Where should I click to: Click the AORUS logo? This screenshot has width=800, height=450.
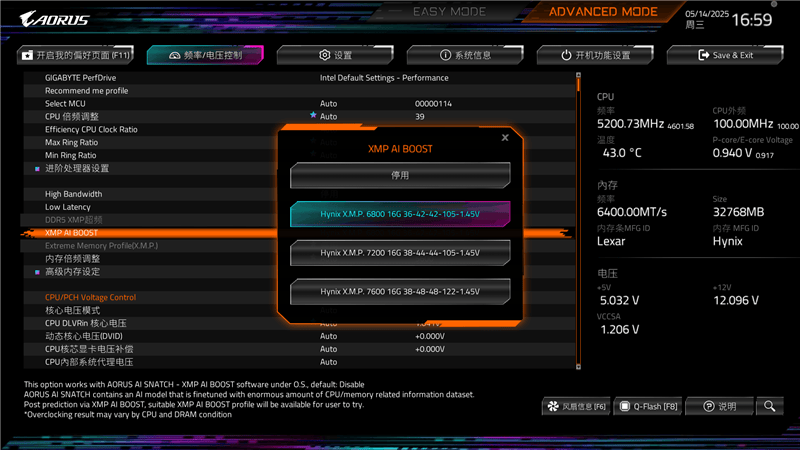pyautogui.click(x=54, y=19)
